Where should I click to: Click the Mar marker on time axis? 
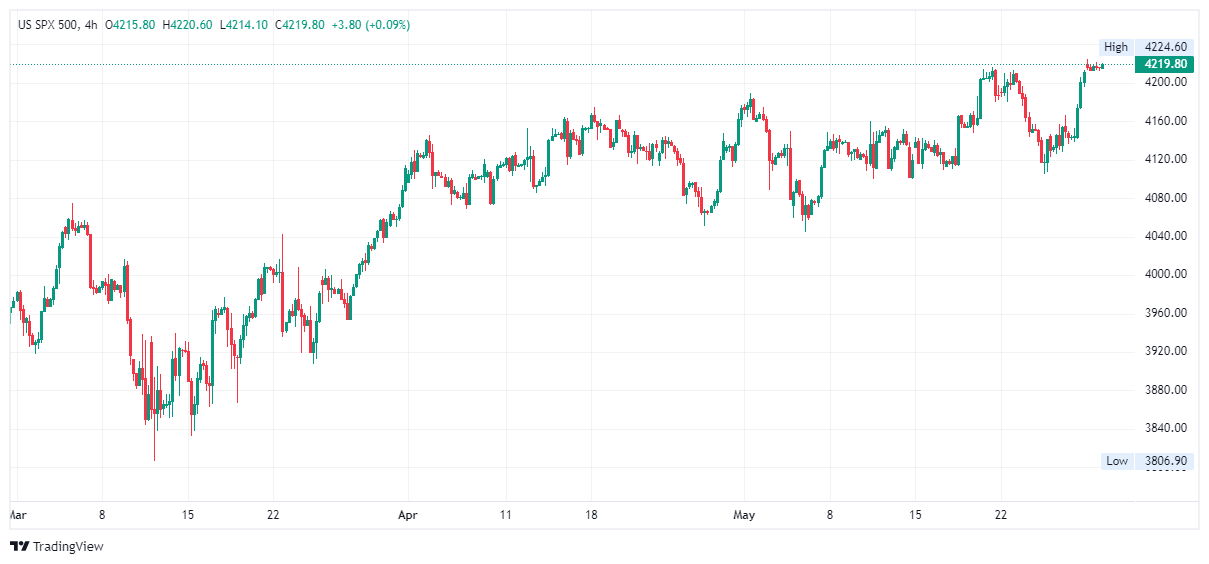coord(16,515)
